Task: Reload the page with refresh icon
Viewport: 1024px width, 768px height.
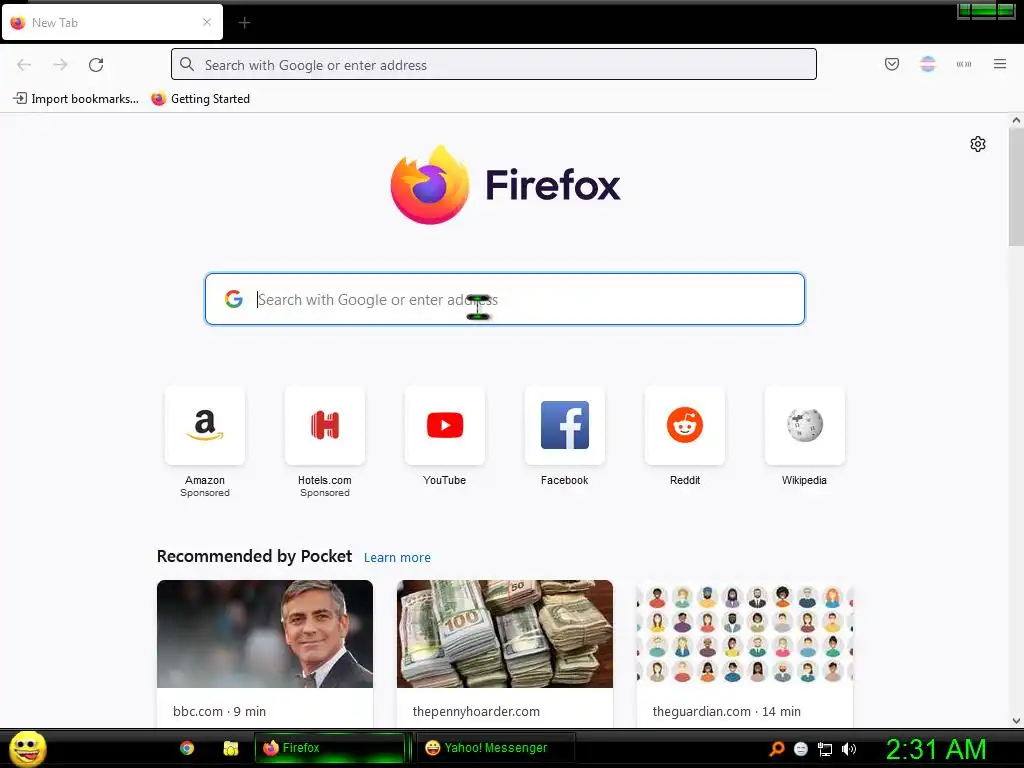Action: (x=96, y=65)
